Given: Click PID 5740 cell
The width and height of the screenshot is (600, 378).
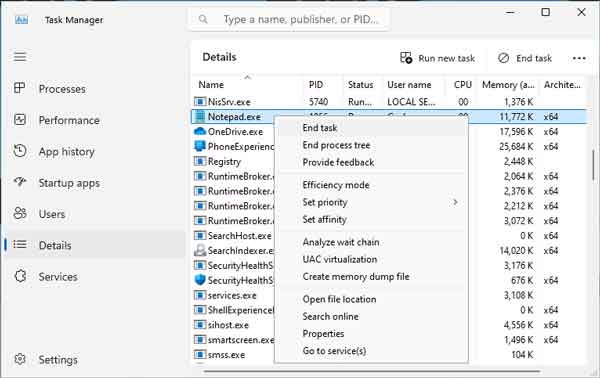Looking at the screenshot, I should pyautogui.click(x=318, y=101).
